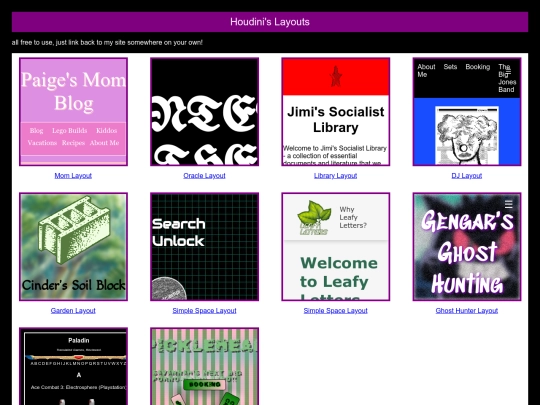Click 'About Me' nav item in DJ thumbnail
Viewport: 540px width, 405px height.
tap(426, 71)
